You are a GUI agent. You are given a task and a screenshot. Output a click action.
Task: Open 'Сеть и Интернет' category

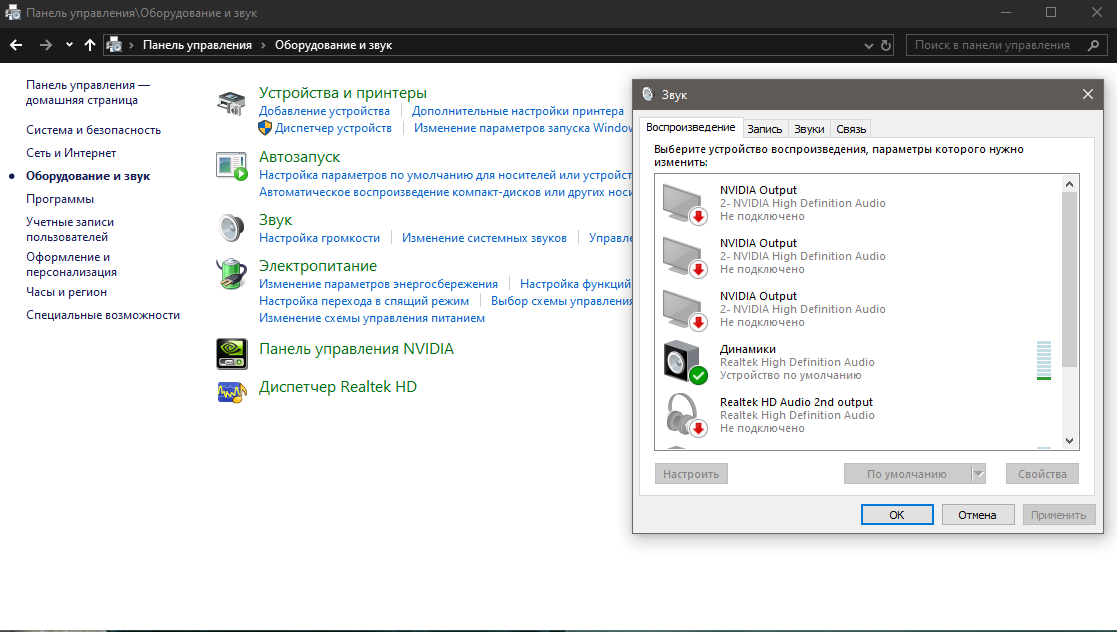[71, 153]
